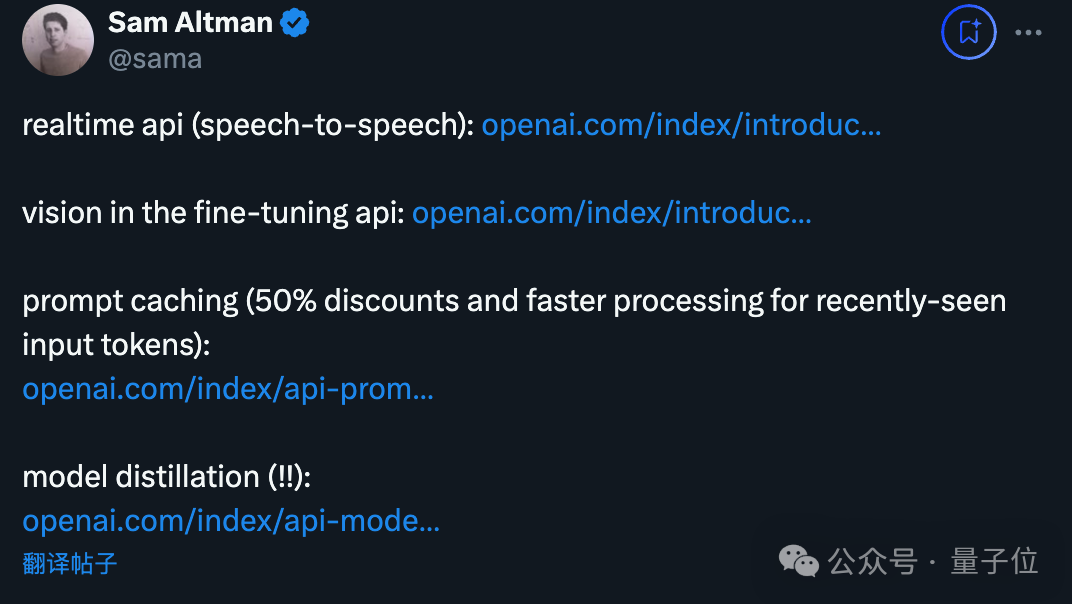Click the "model distillation (!!):" text
Screen dimensions: 1072x604
tap(167, 477)
